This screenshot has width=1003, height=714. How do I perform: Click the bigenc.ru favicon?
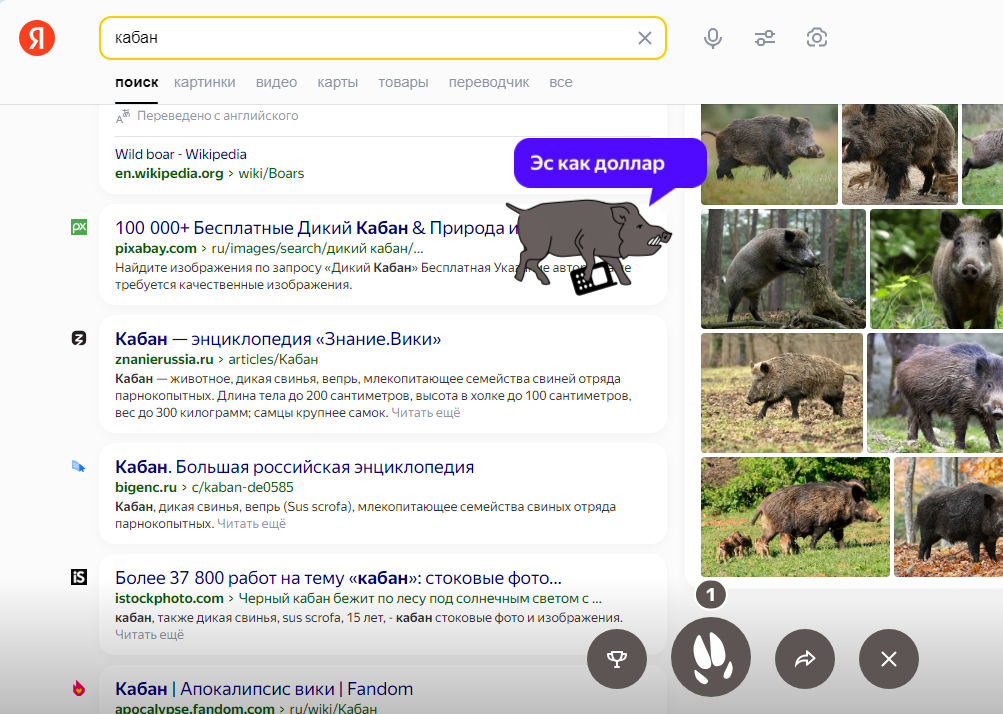(x=79, y=466)
